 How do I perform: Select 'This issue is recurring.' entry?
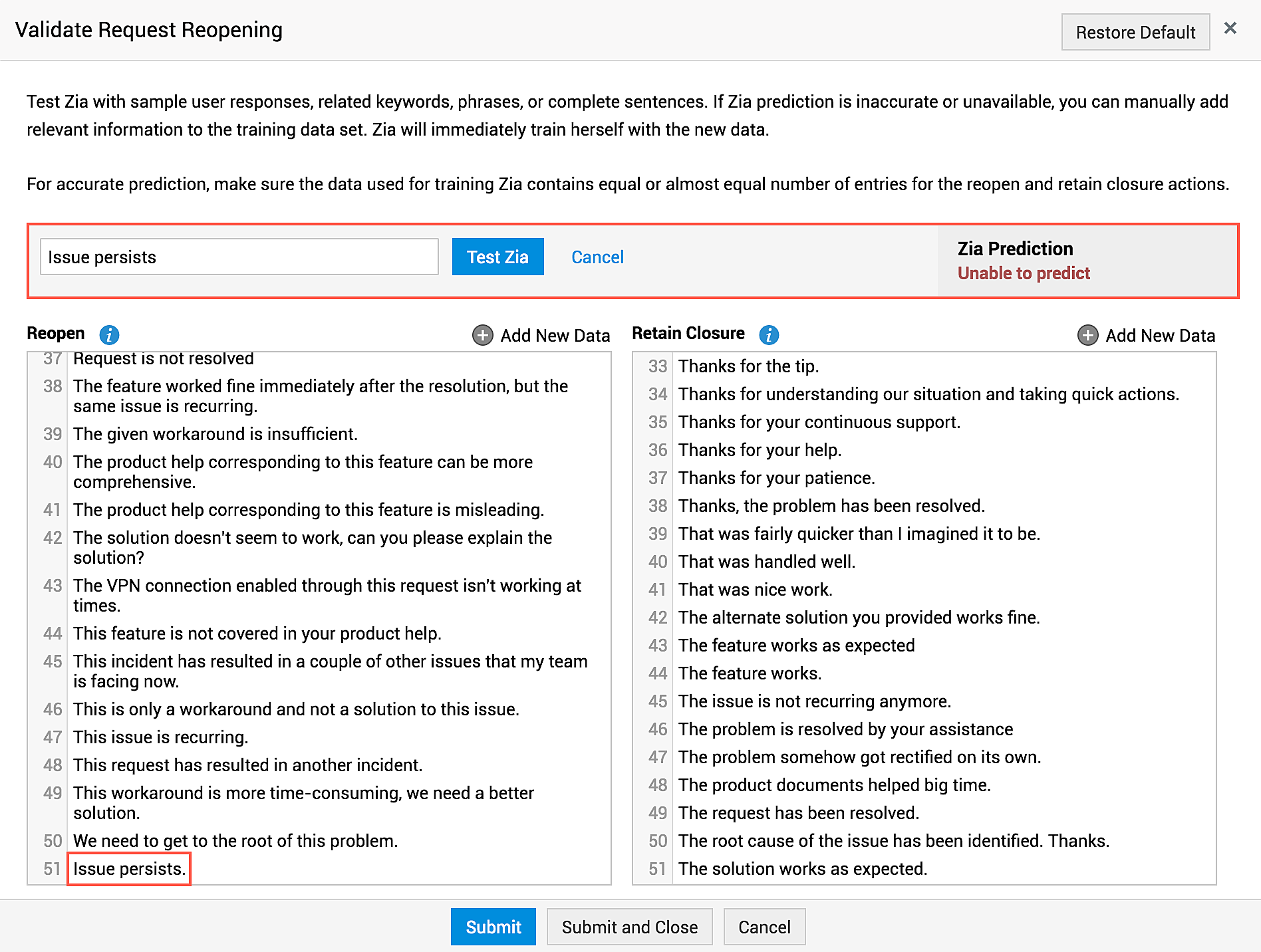click(160, 737)
